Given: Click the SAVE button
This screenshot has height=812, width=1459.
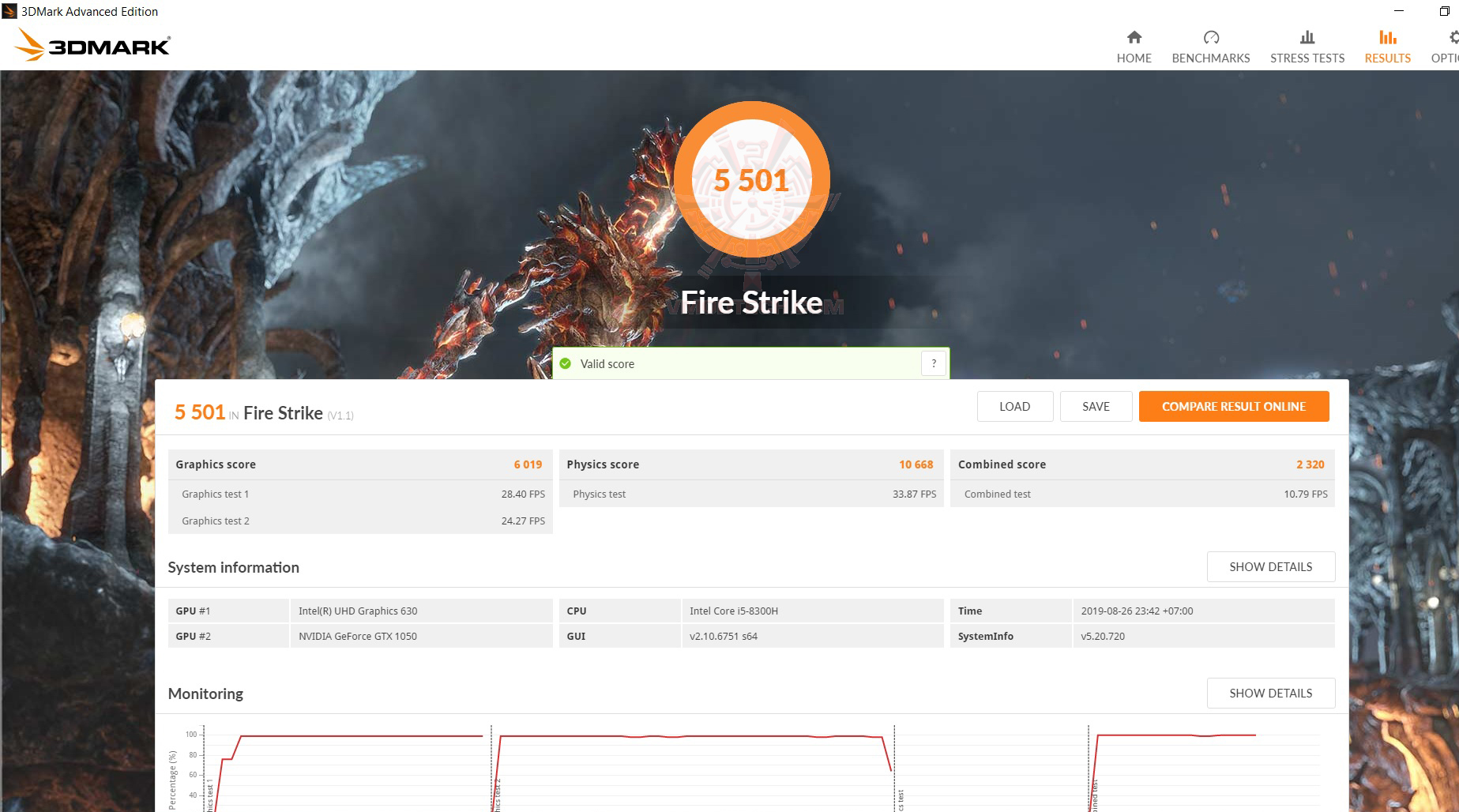Looking at the screenshot, I should click(1096, 406).
